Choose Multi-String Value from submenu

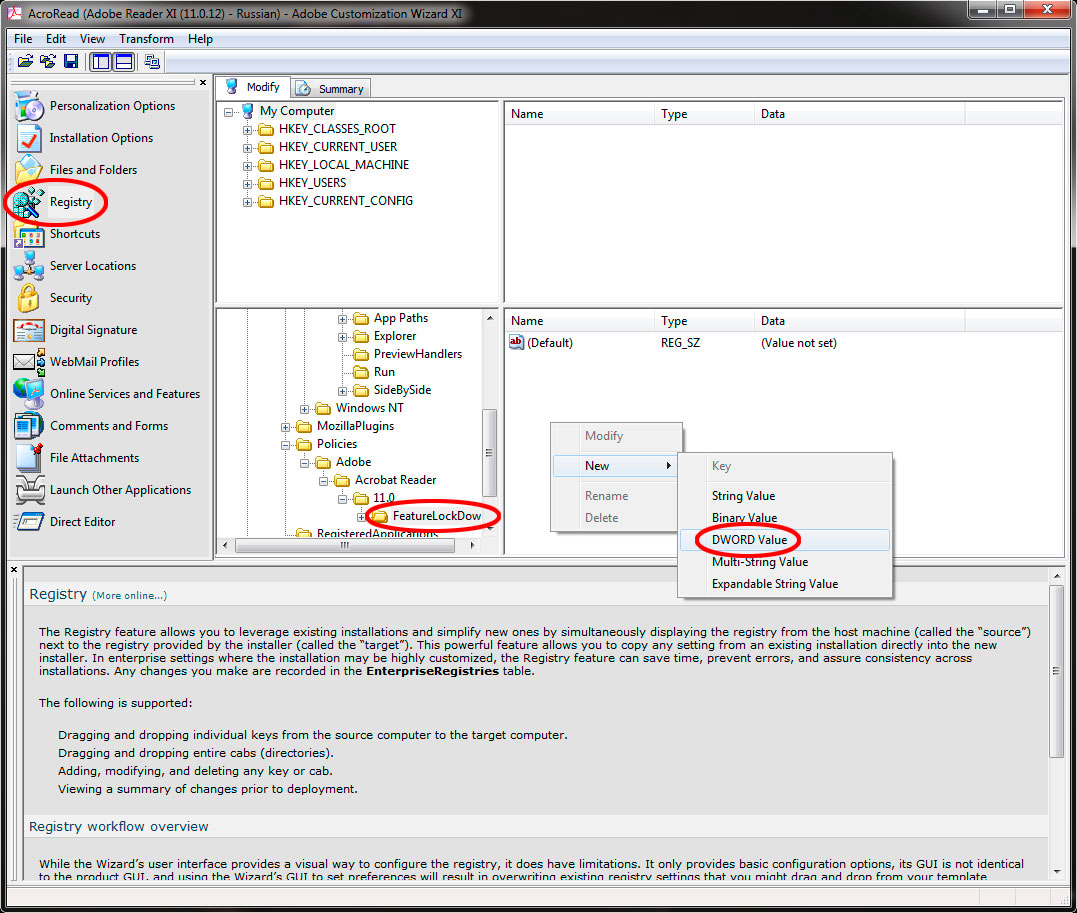pyautogui.click(x=784, y=562)
